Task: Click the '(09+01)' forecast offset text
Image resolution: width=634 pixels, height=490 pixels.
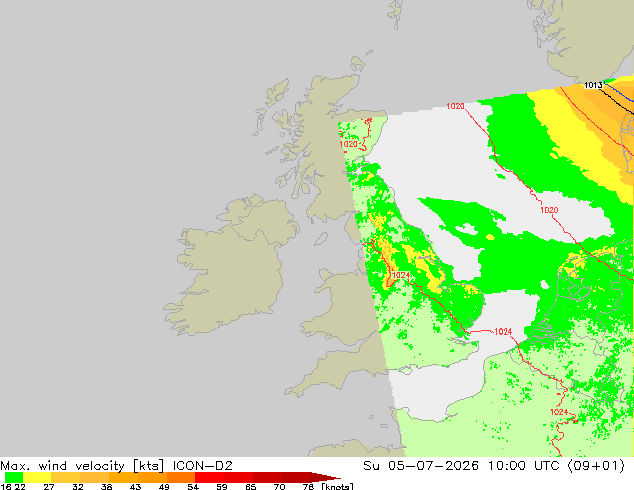Action: [x=596, y=466]
